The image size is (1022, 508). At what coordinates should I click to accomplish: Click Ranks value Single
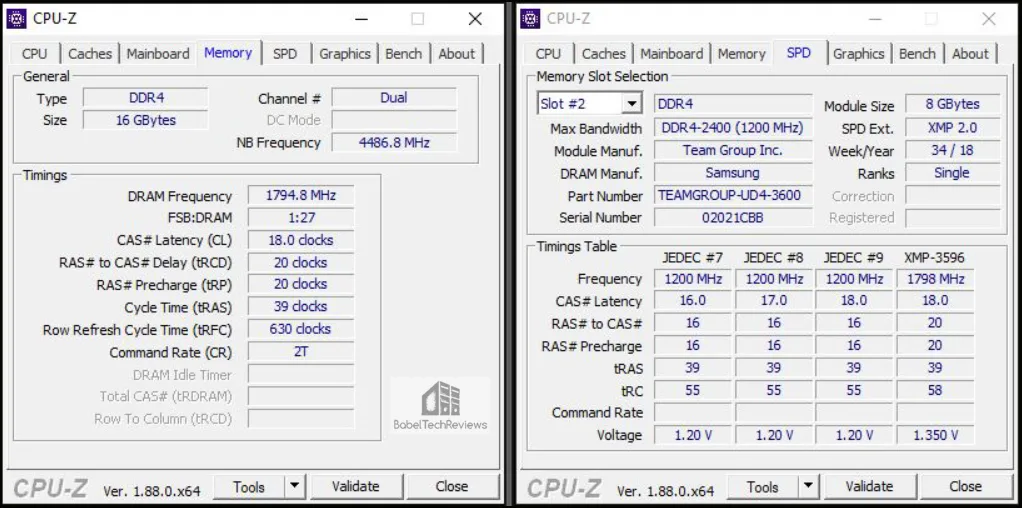(953, 173)
